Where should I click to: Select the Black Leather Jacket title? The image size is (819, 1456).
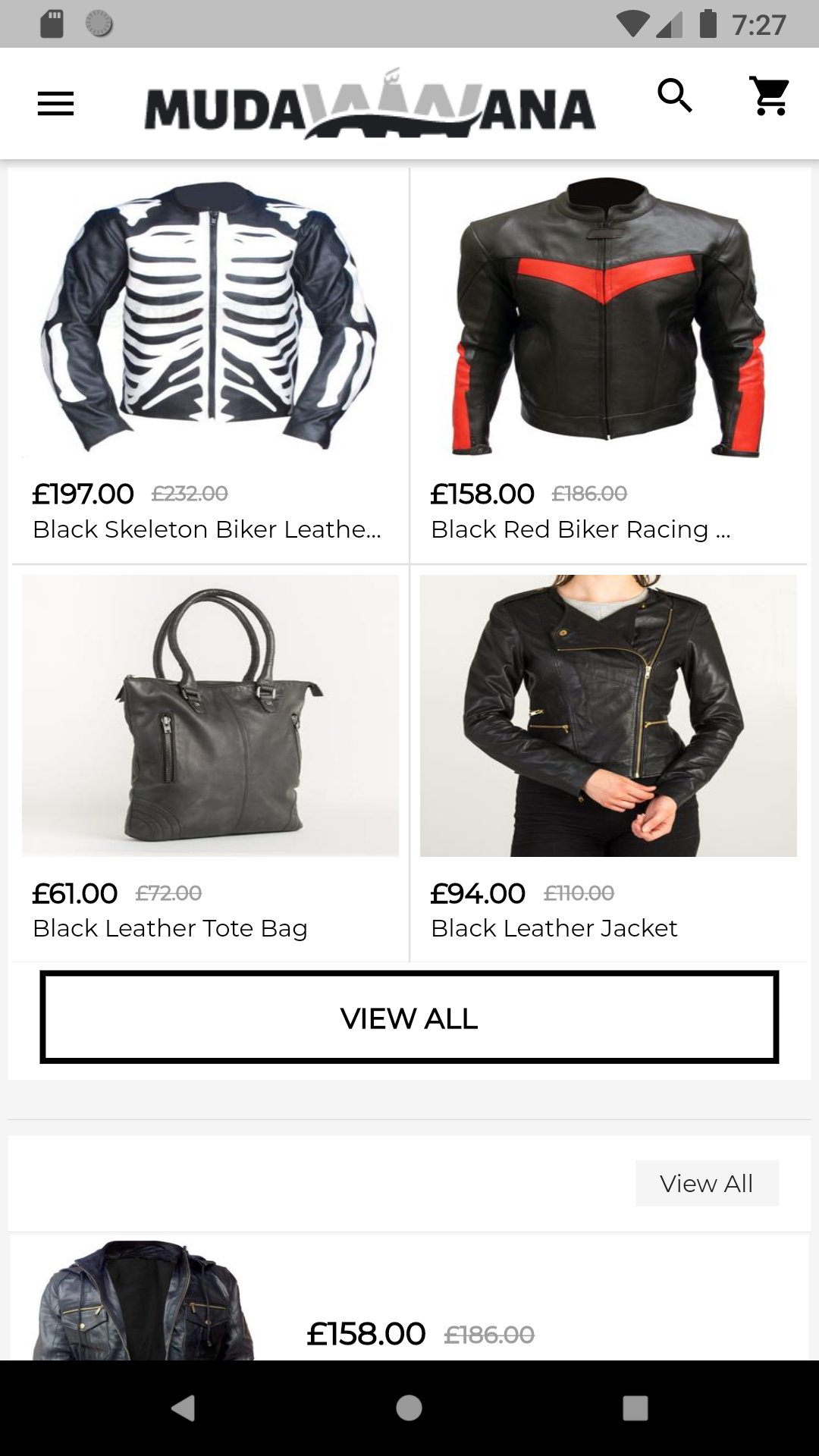554,928
